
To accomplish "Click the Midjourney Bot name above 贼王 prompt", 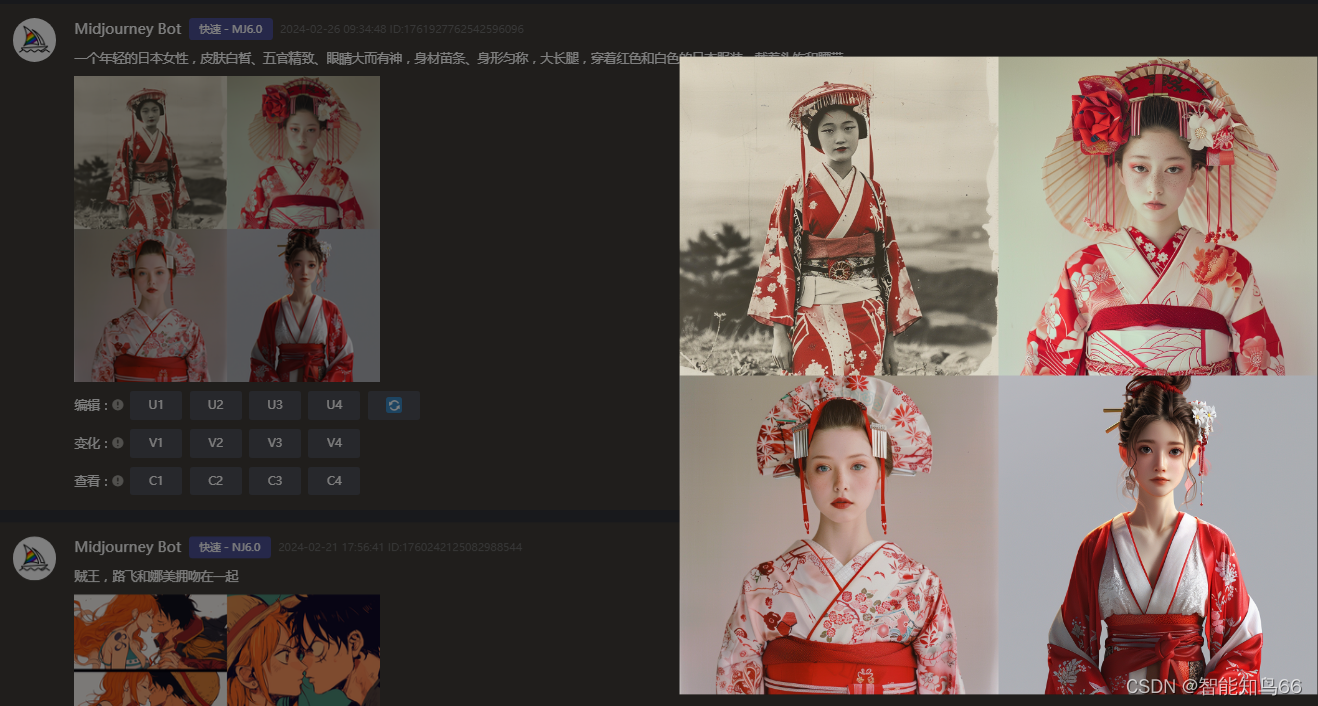I will coord(128,547).
